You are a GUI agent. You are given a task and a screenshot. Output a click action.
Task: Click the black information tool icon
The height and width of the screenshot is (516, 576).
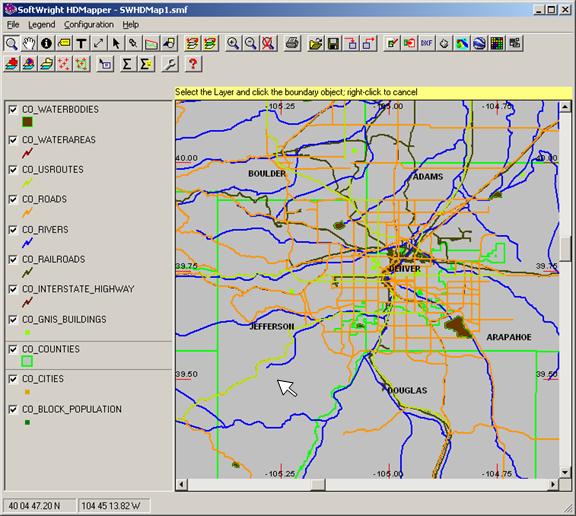point(46,43)
